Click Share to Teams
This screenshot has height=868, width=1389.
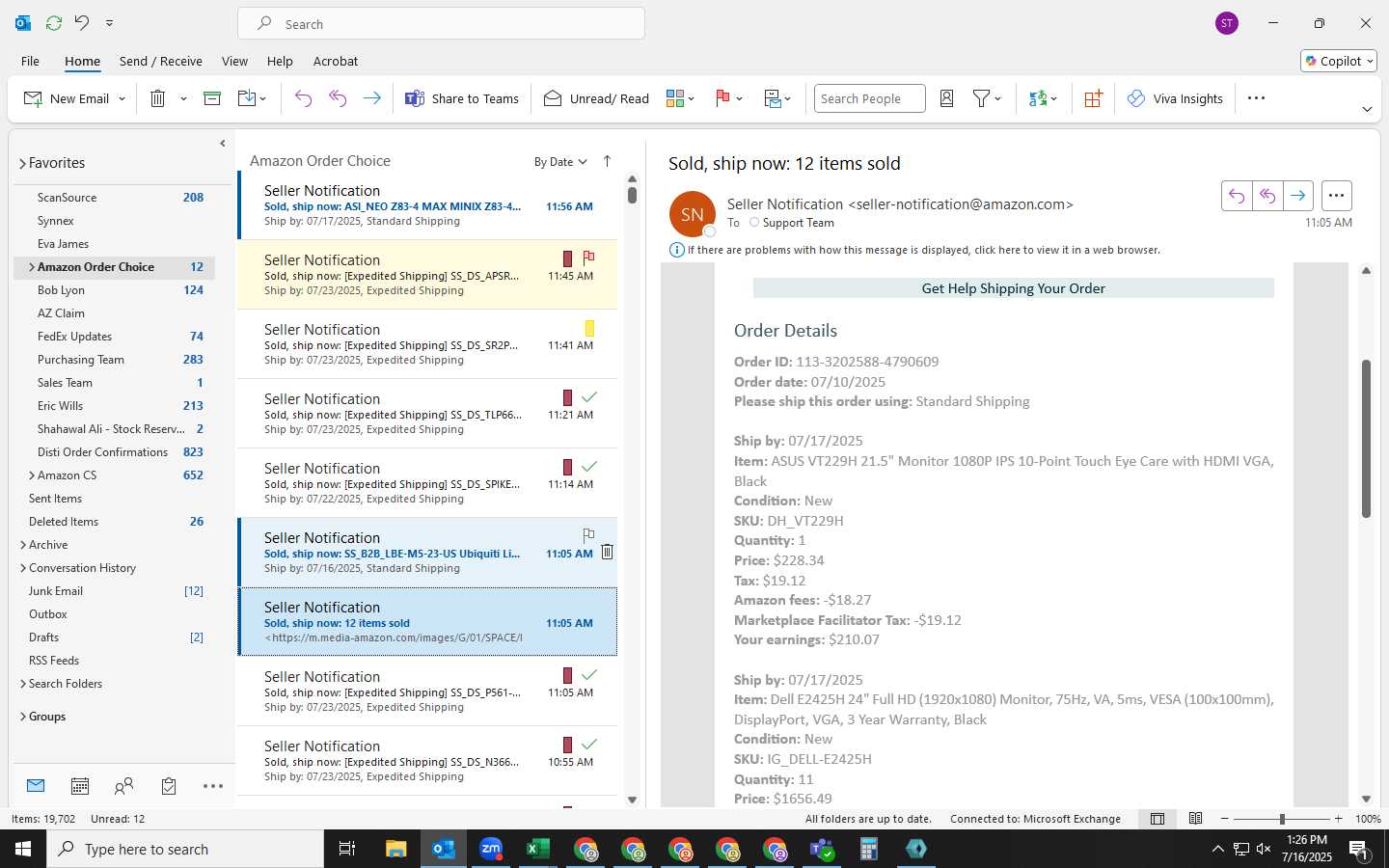(x=462, y=98)
